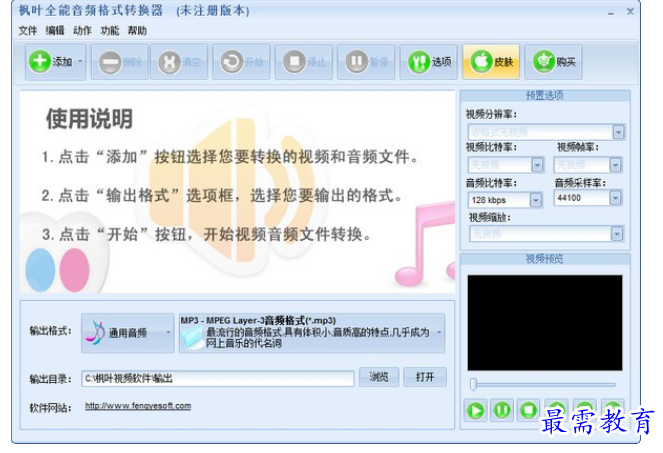This screenshot has height=453, width=663.
Task: Expand the 音频采样率 44100 dropdown
Action: (615, 198)
